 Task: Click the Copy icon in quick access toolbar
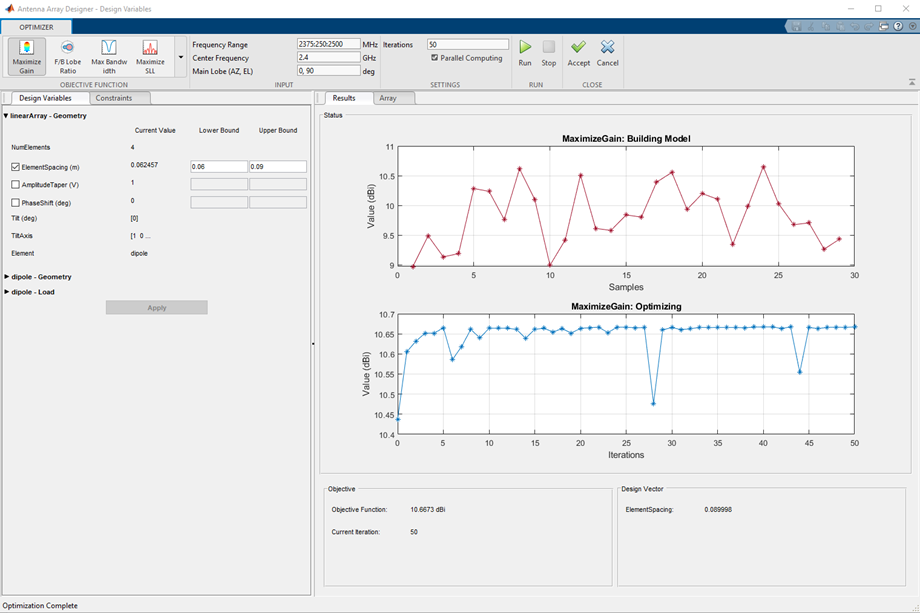point(826,26)
